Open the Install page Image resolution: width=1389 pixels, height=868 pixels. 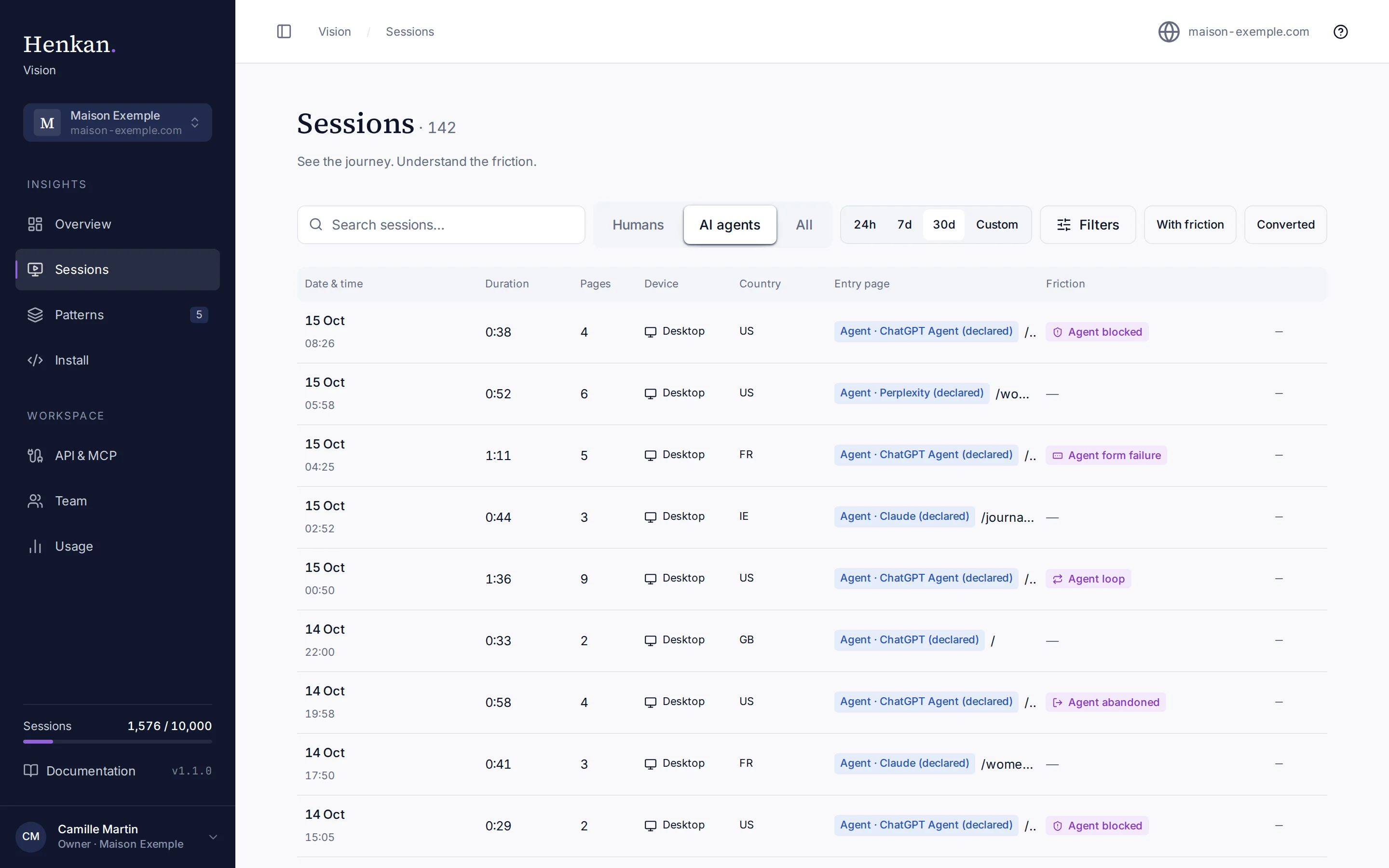[118, 361]
